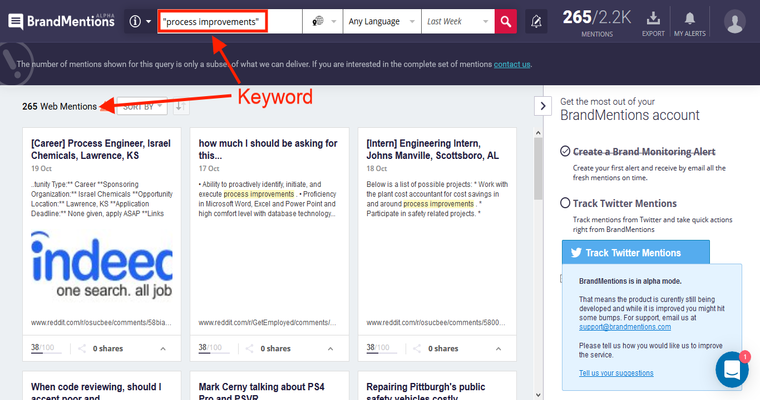This screenshot has height=400, width=760.
Task: Toggle Create a Brand Monitoring Alert checkmark
Action: (x=565, y=151)
